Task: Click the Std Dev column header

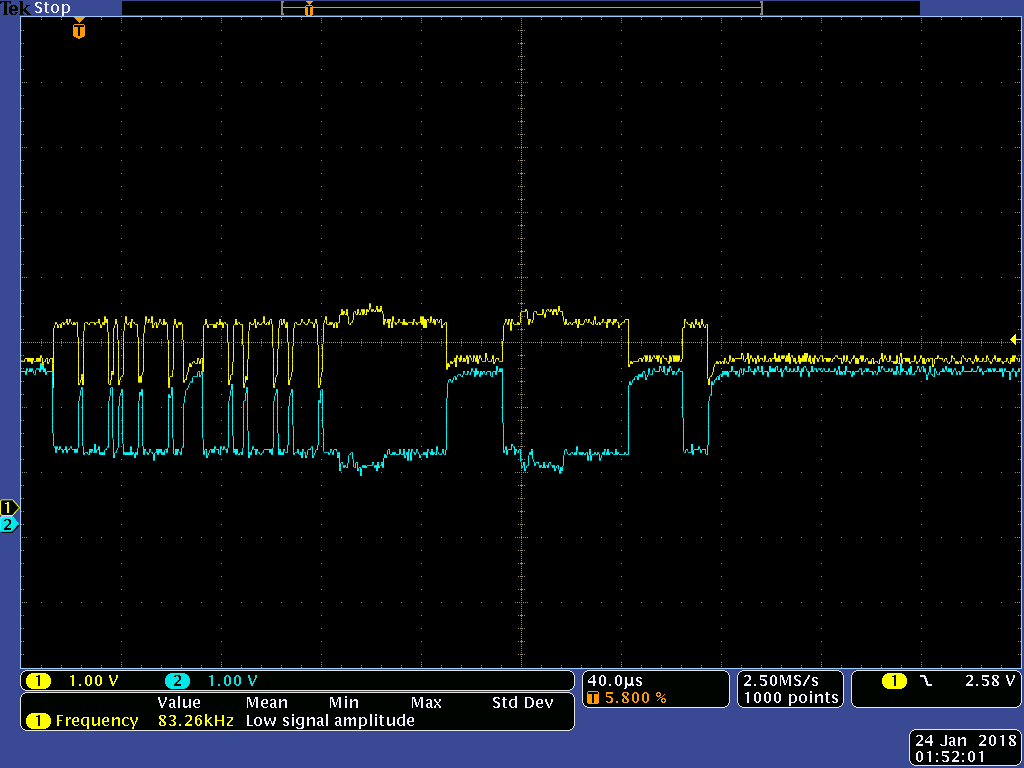Action: click(x=522, y=703)
